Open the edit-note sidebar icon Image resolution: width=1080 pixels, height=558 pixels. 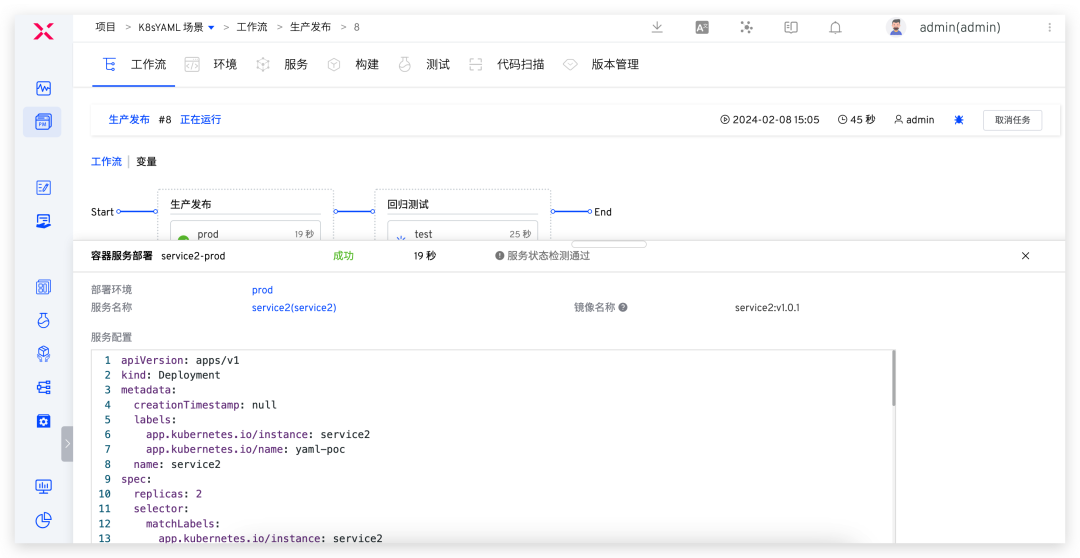[43, 187]
